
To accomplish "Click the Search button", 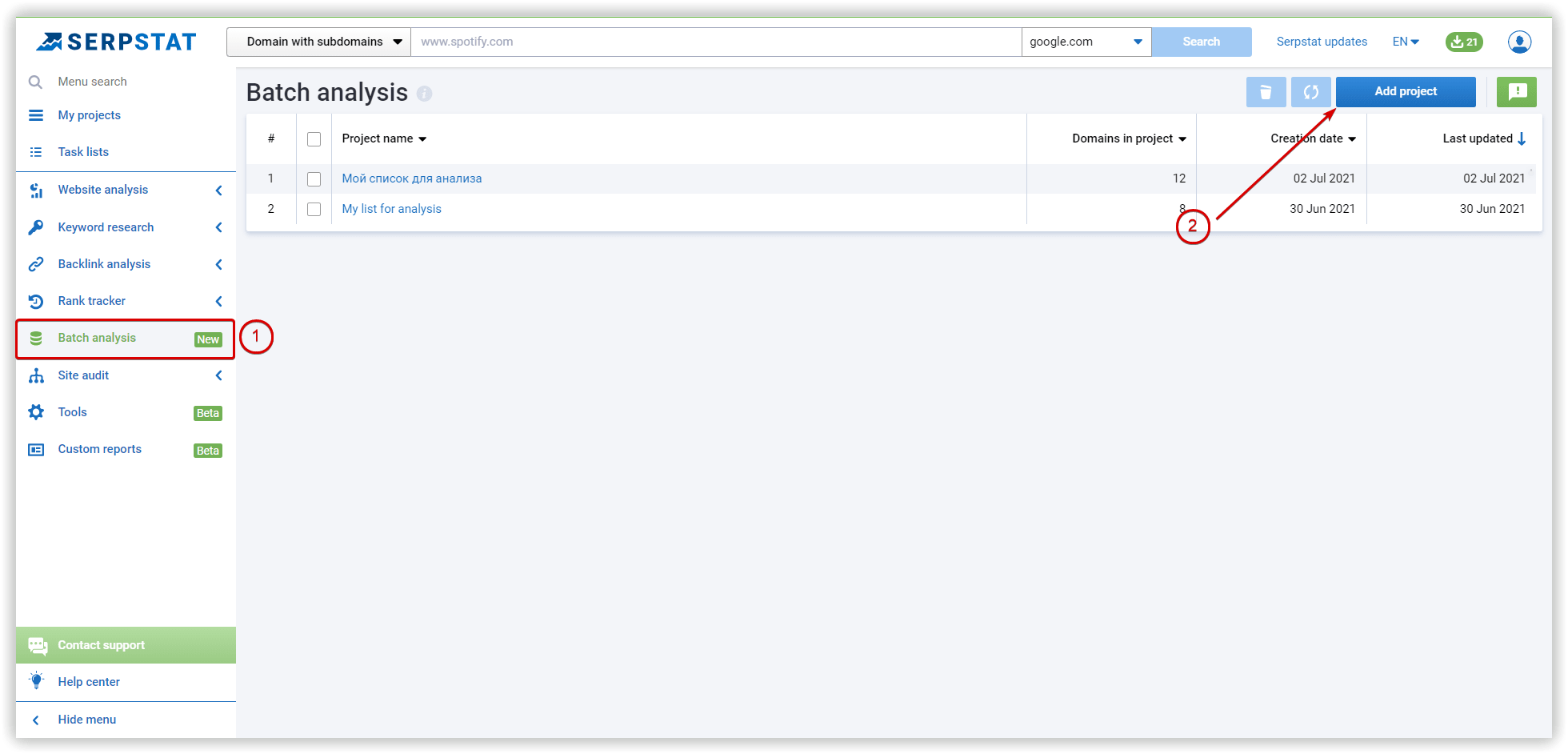I will point(1202,42).
